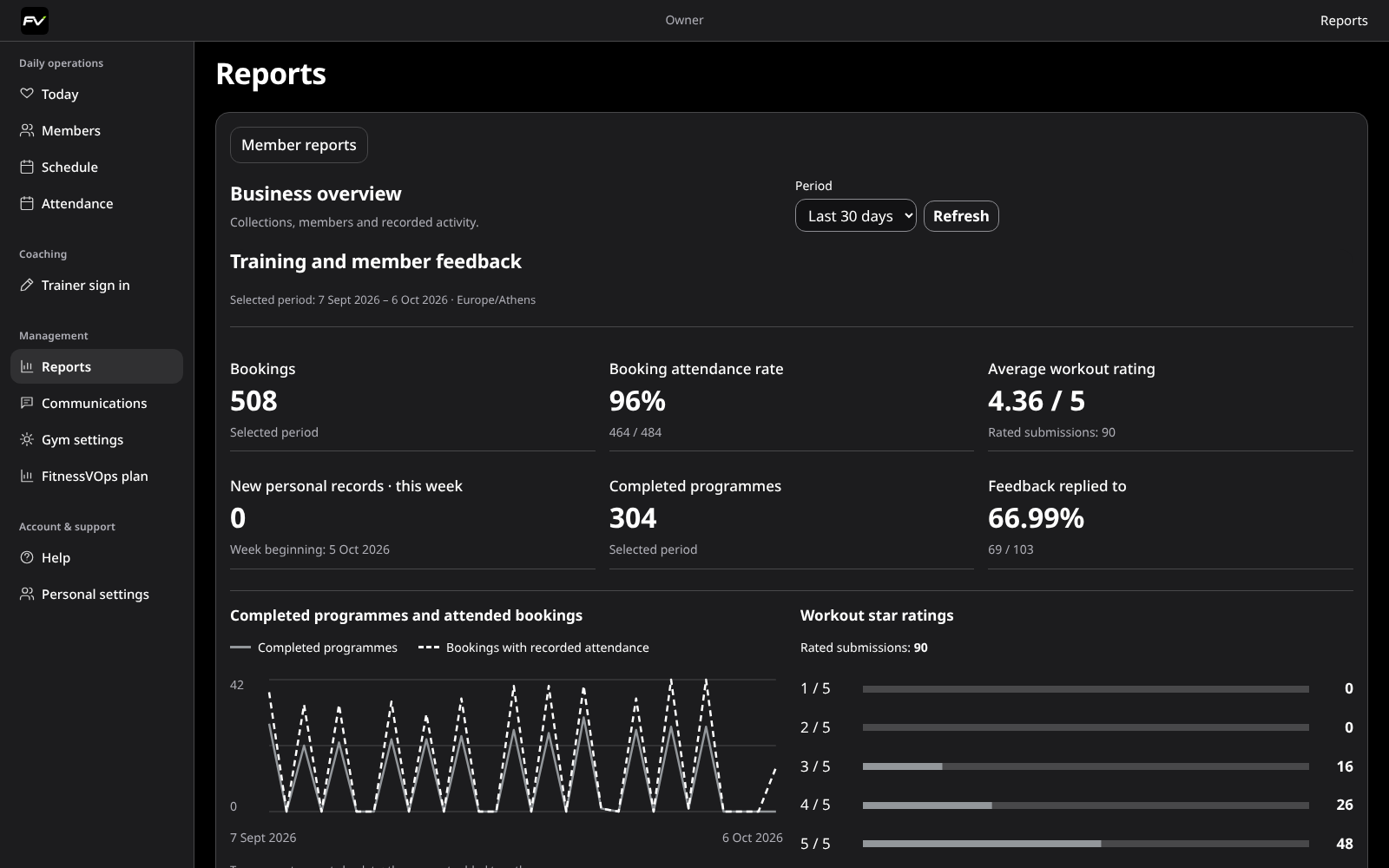
Task: Click the 66.99% feedback replied value
Action: tap(1036, 518)
